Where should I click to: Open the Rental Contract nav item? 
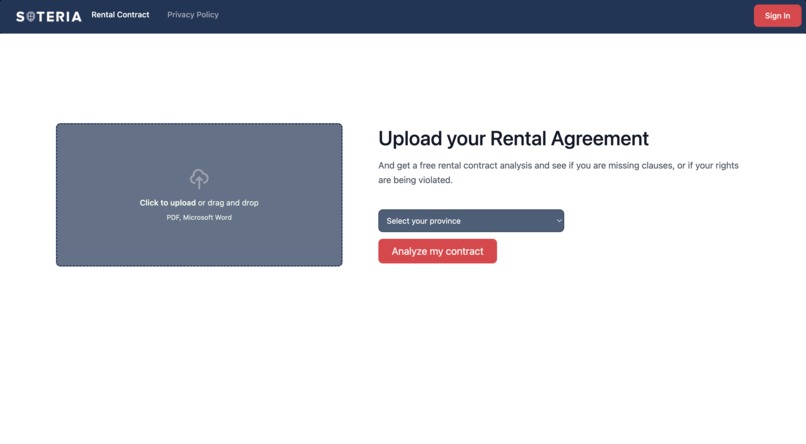pos(120,15)
